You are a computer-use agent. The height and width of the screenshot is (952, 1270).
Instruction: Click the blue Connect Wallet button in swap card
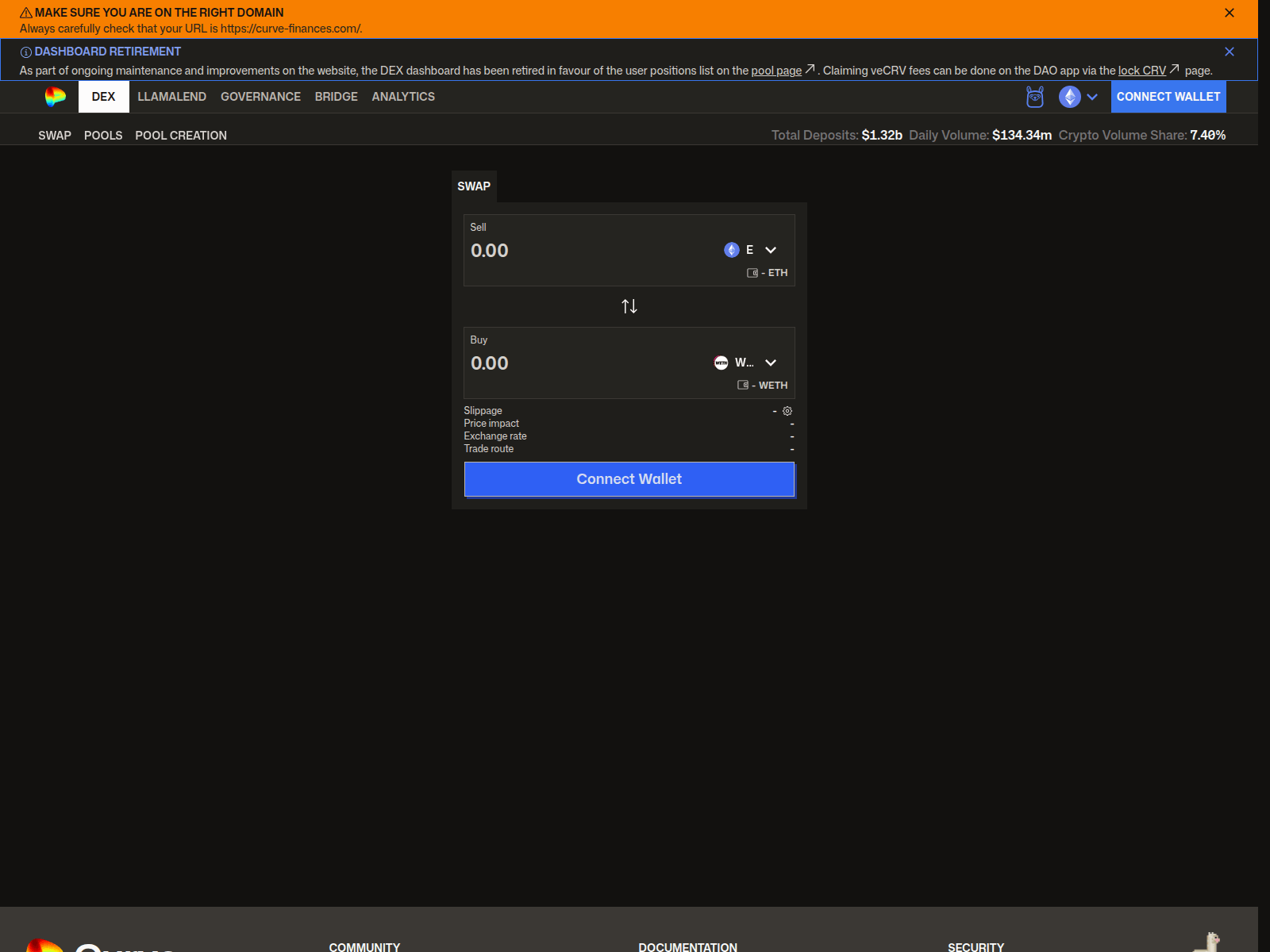click(629, 479)
